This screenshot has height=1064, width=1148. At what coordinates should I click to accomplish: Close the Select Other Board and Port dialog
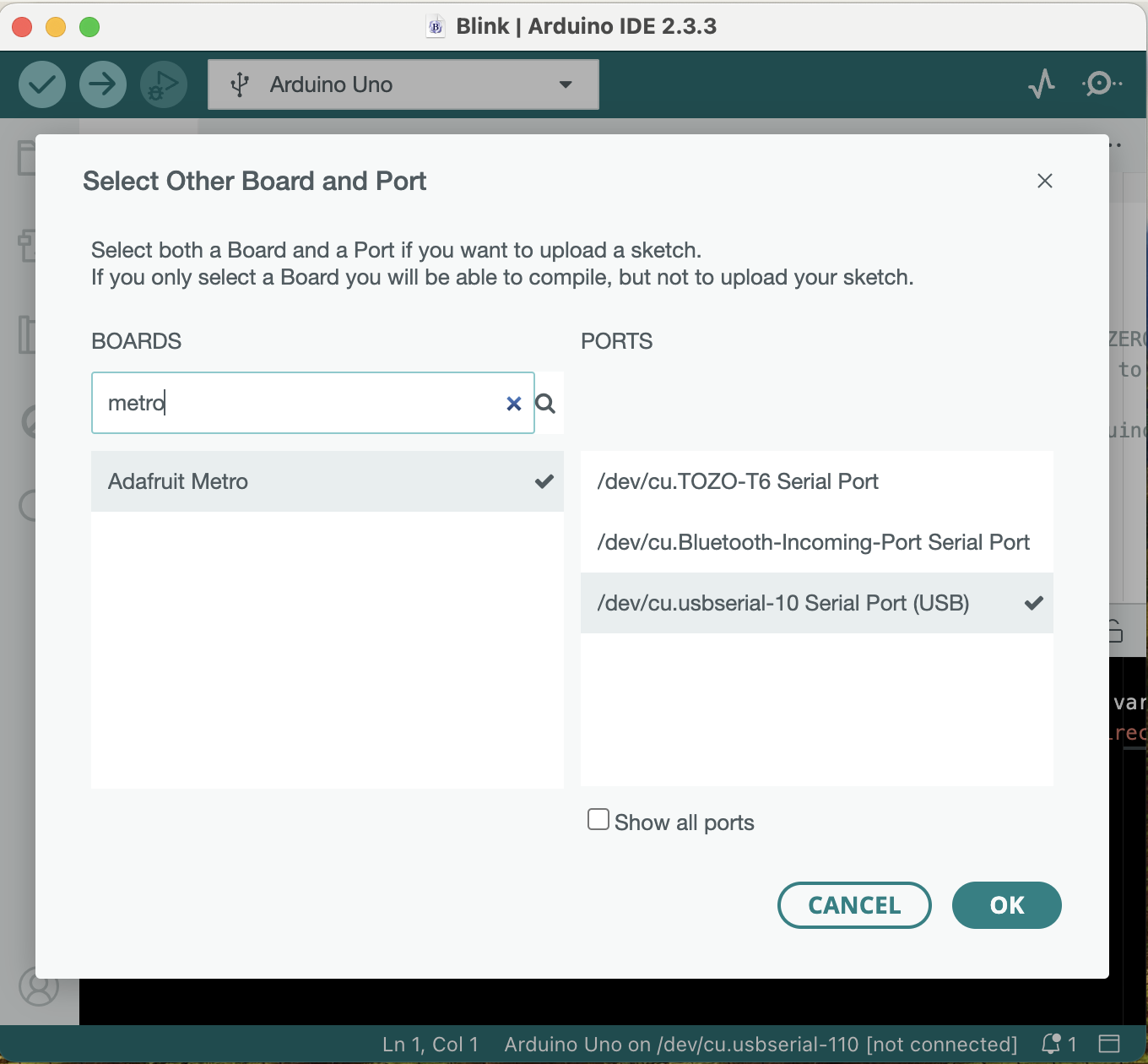click(x=1045, y=181)
